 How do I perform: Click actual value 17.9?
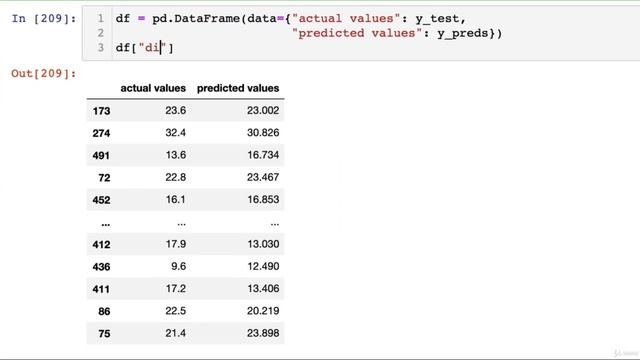click(x=176, y=244)
